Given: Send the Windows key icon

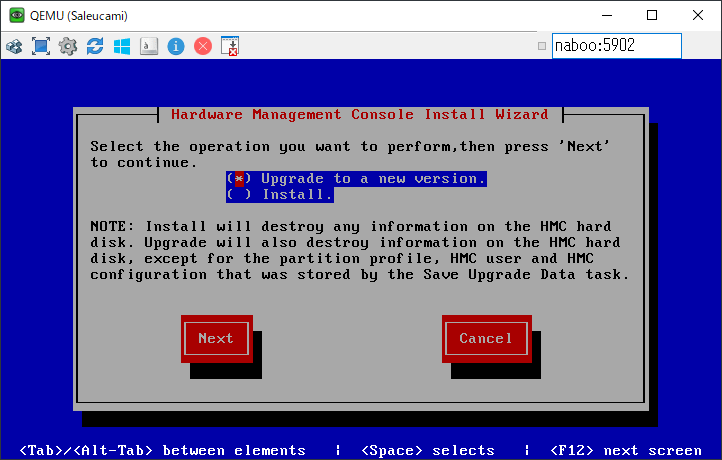Looking at the screenshot, I should [122, 46].
